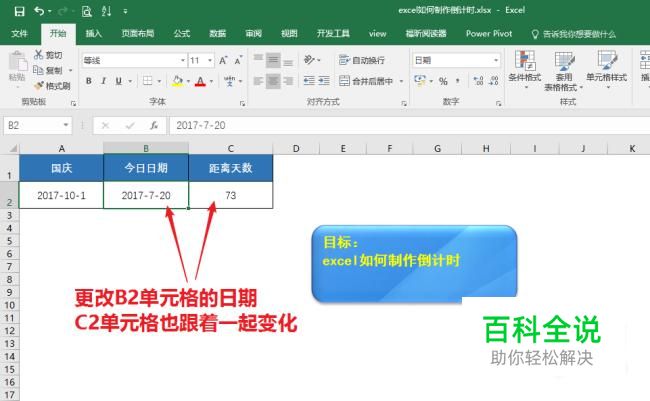Open the alignment group dialog launcher

click(x=404, y=103)
